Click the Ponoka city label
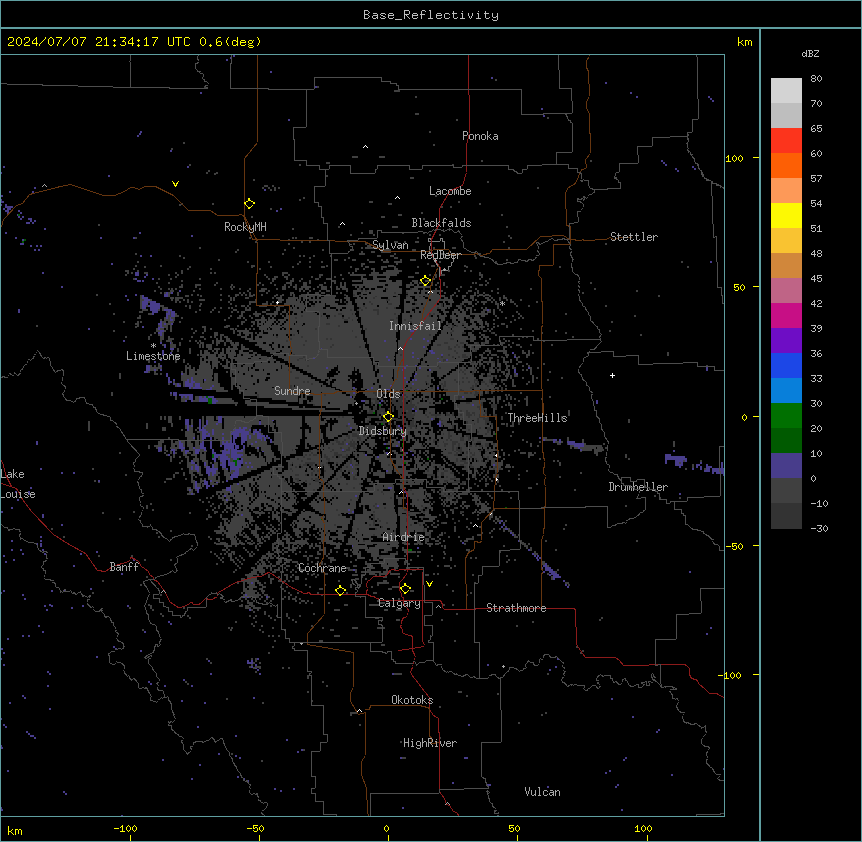The image size is (862, 842). (480, 136)
